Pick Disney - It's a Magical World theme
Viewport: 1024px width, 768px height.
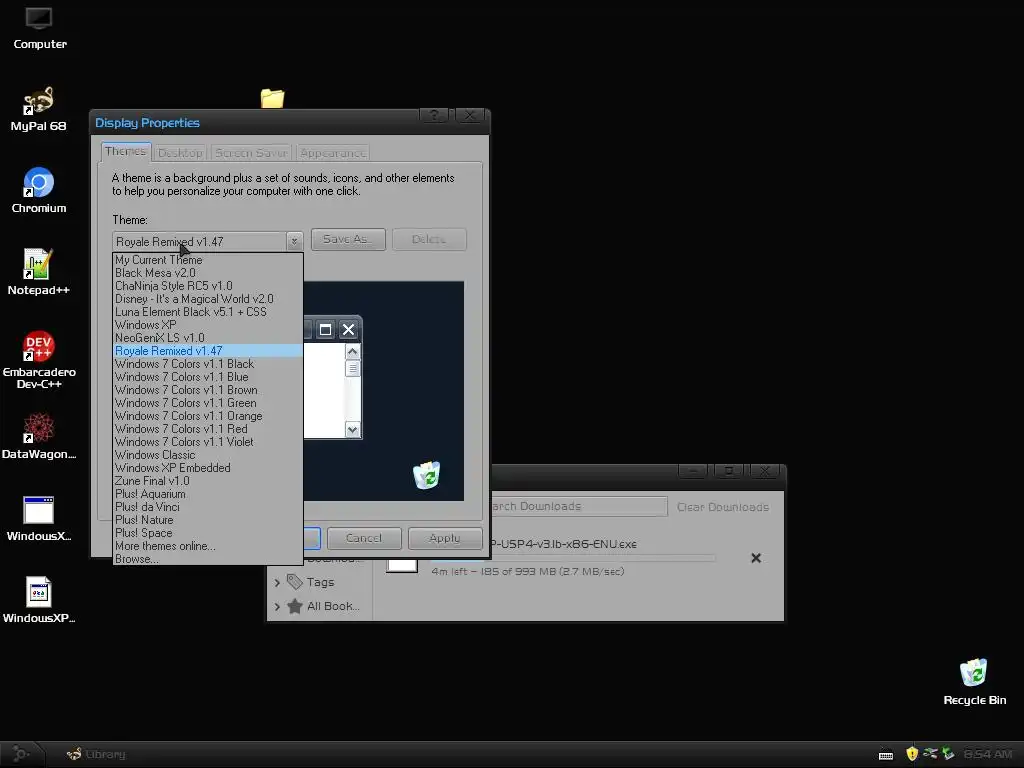click(x=208, y=299)
